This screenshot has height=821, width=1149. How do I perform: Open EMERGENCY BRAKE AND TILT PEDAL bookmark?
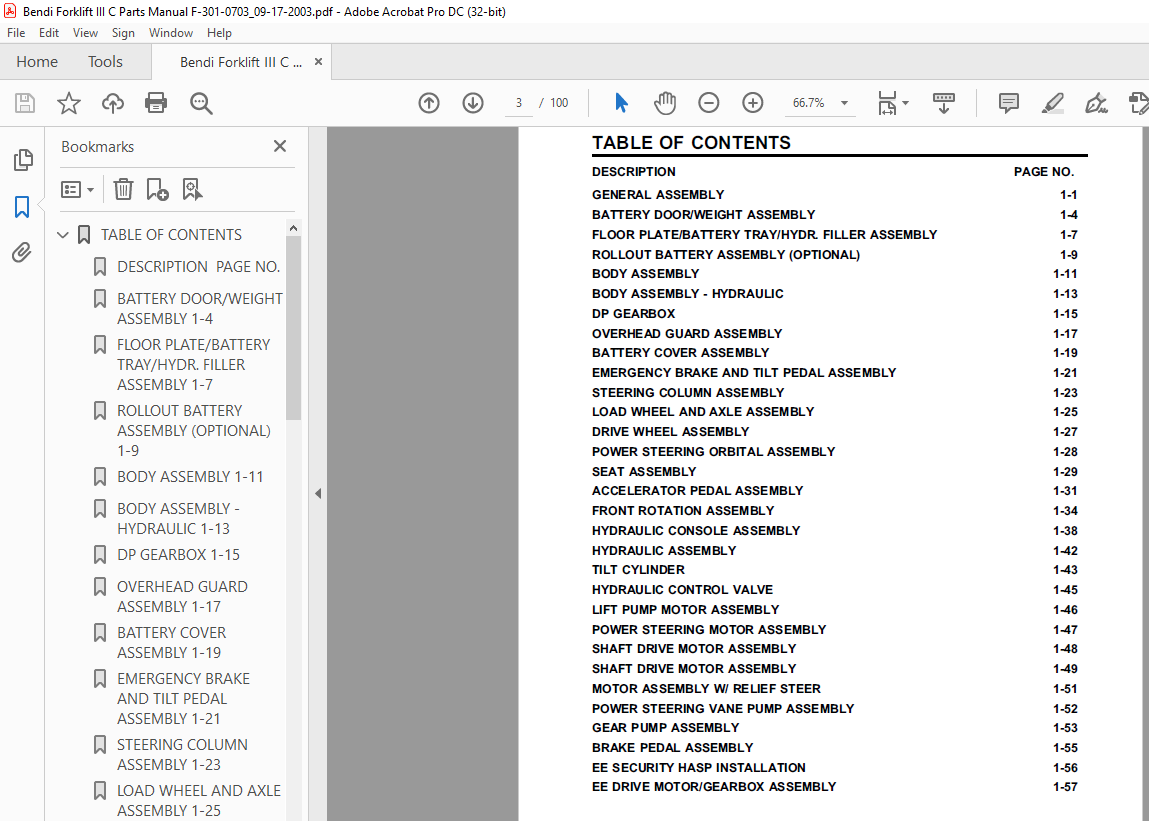pos(183,699)
